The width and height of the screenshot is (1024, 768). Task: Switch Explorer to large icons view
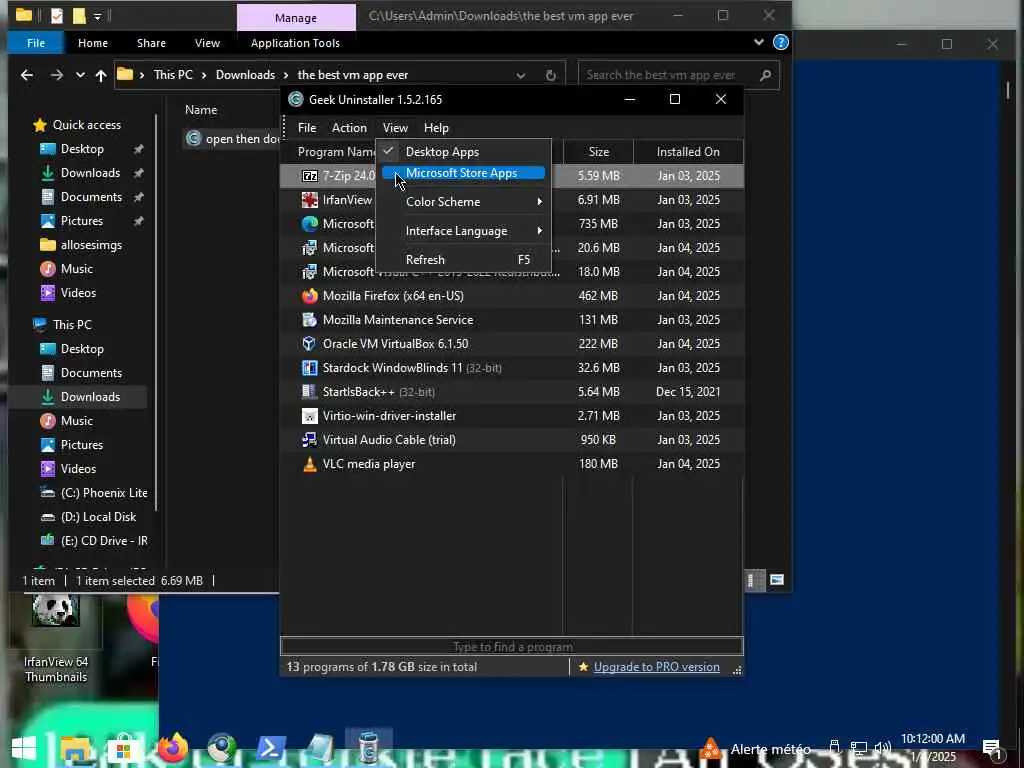pos(776,580)
